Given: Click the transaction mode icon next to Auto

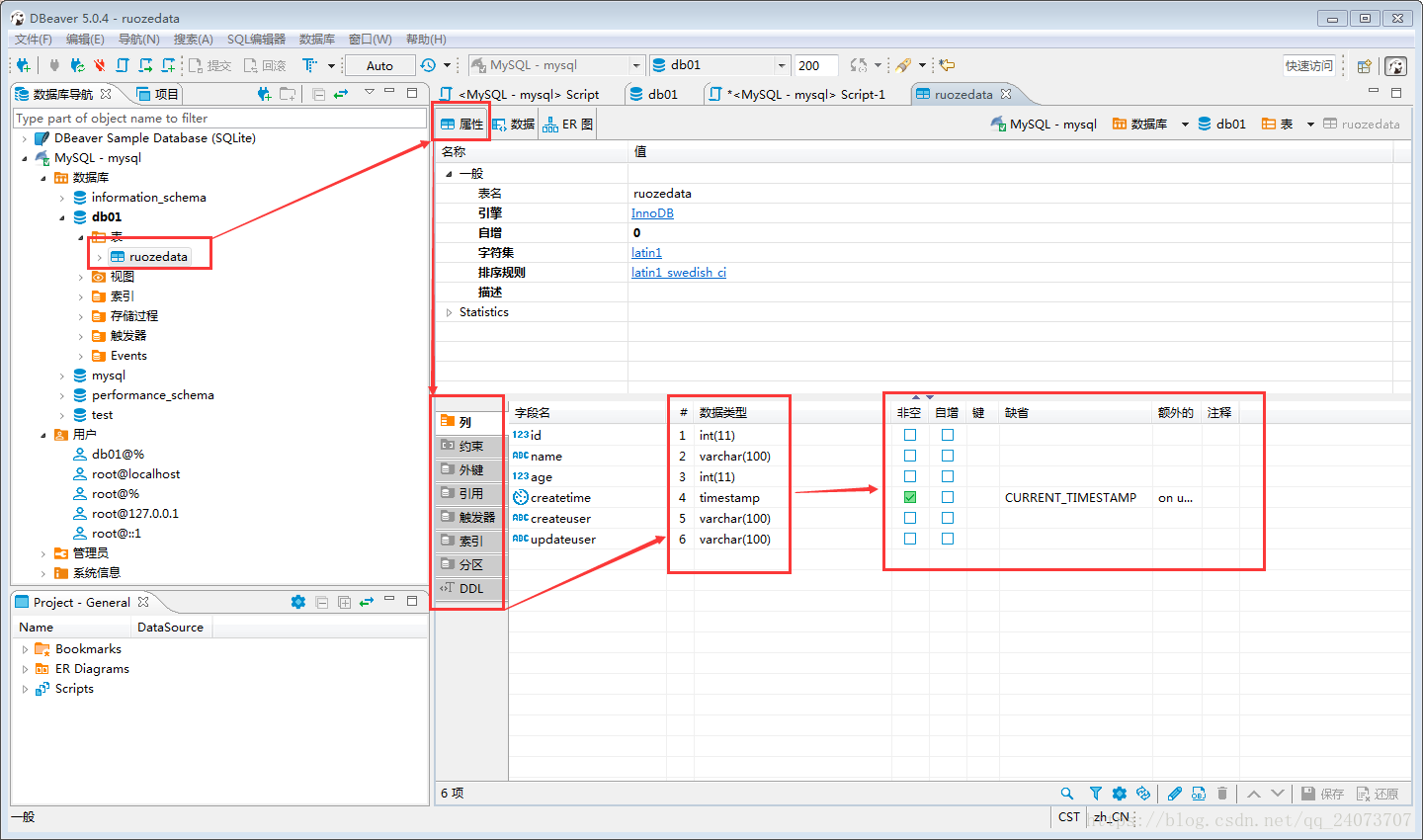Looking at the screenshot, I should click(x=309, y=65).
